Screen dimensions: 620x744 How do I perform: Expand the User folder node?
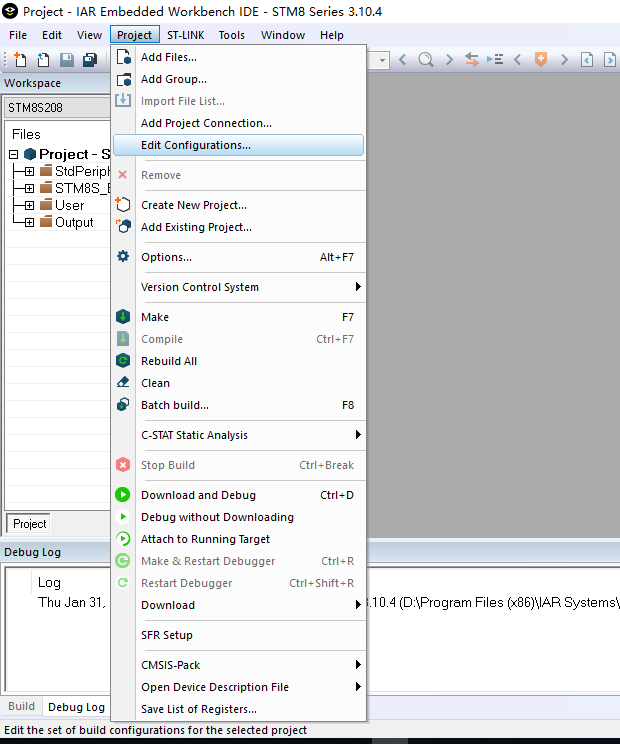pyautogui.click(x=29, y=205)
